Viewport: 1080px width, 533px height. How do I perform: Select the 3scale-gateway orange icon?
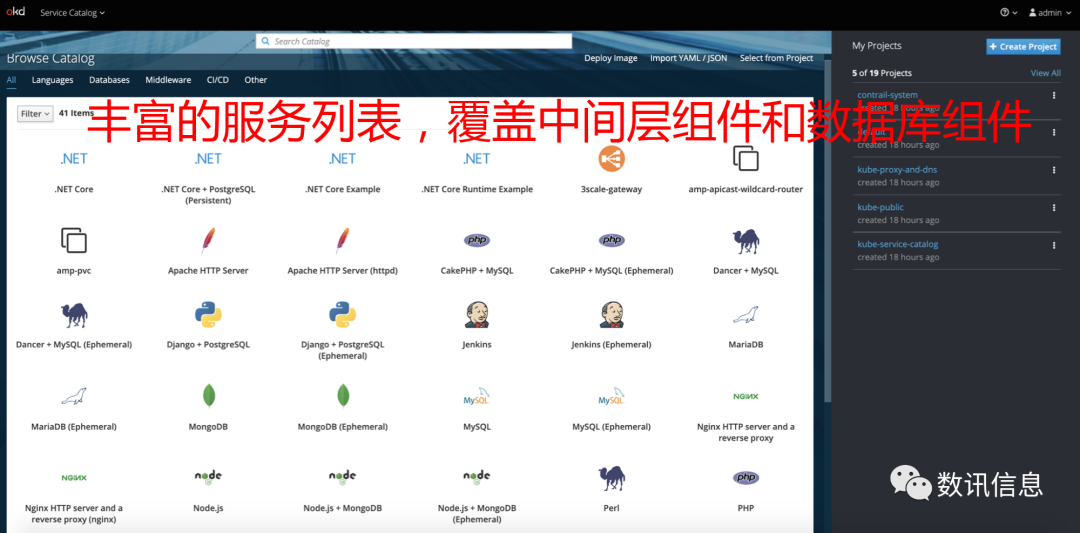(612, 159)
